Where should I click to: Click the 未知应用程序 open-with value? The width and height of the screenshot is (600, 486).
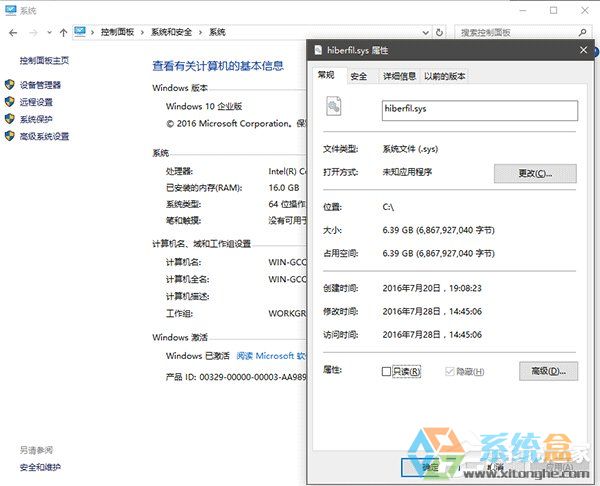pyautogui.click(x=407, y=172)
